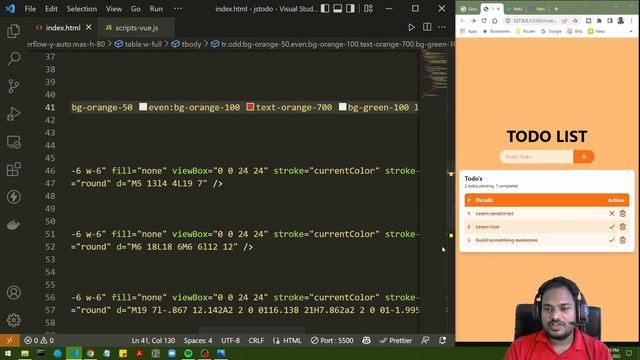640x360 pixels.
Task: Close the index.html tab
Action: [89, 27]
